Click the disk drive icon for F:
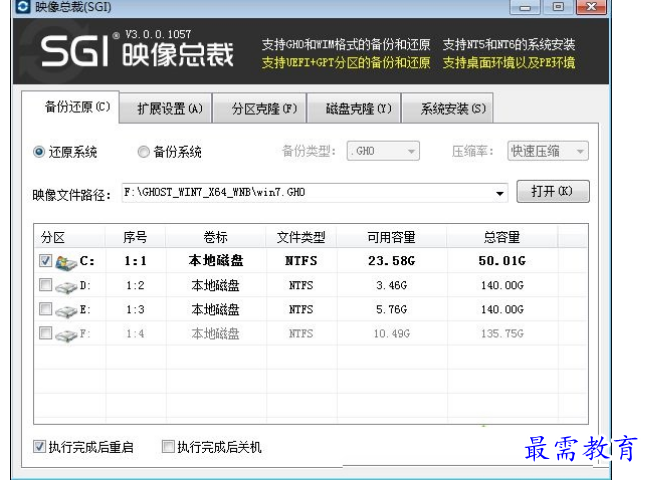The height and width of the screenshot is (480, 646). point(66,335)
